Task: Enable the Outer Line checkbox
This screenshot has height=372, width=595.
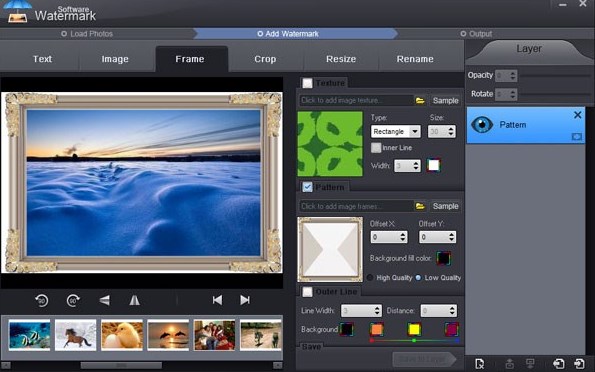Action: 308,292
